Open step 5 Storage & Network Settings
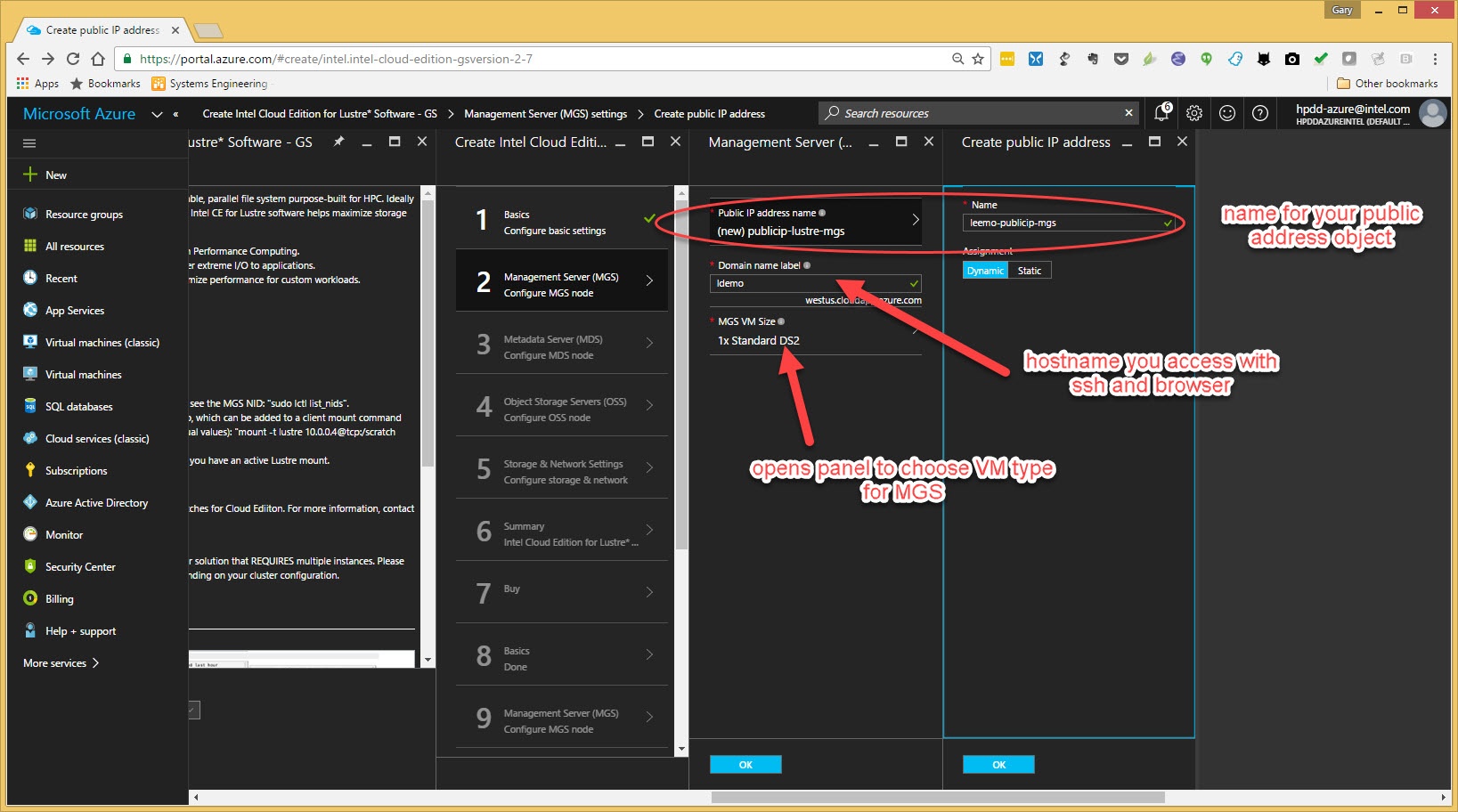 click(562, 467)
